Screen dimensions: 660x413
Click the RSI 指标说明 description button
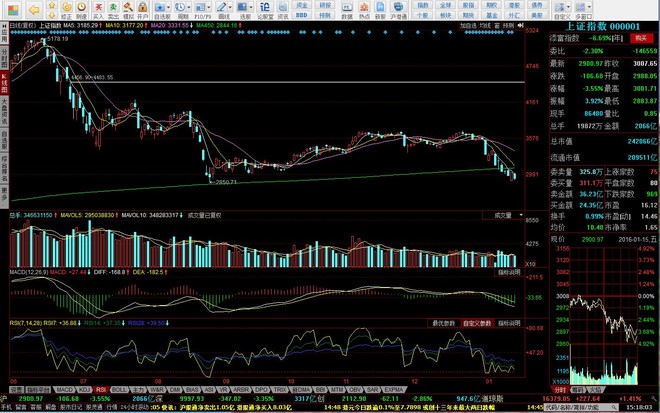(509, 323)
